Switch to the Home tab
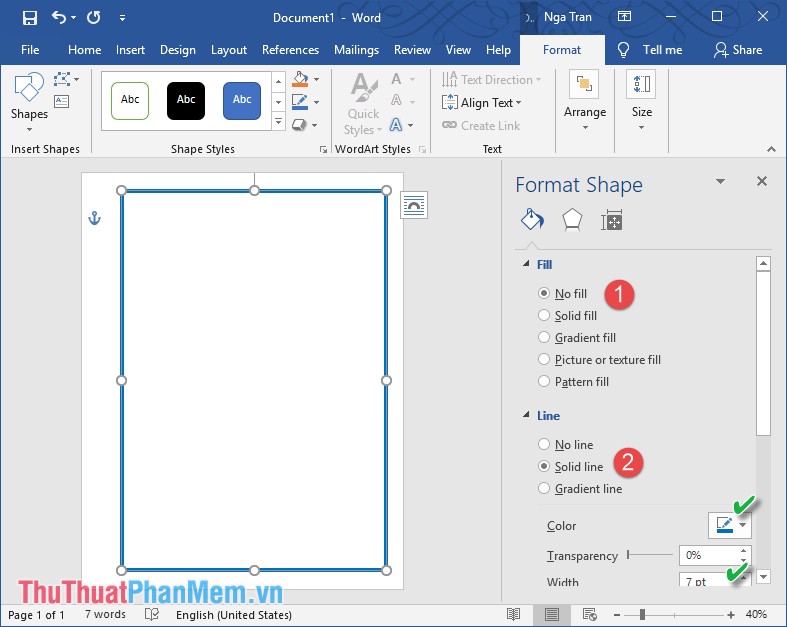 tap(84, 50)
